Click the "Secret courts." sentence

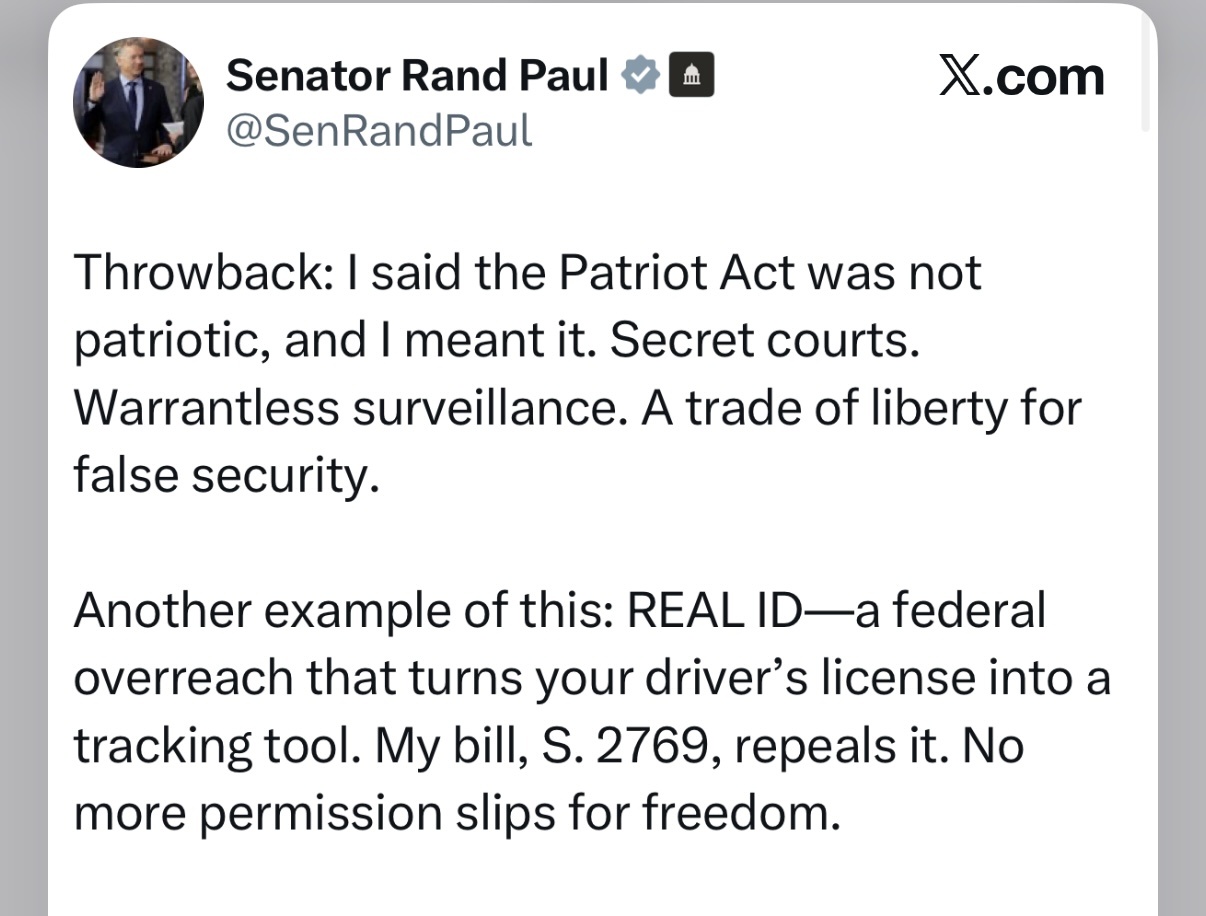[764, 341]
